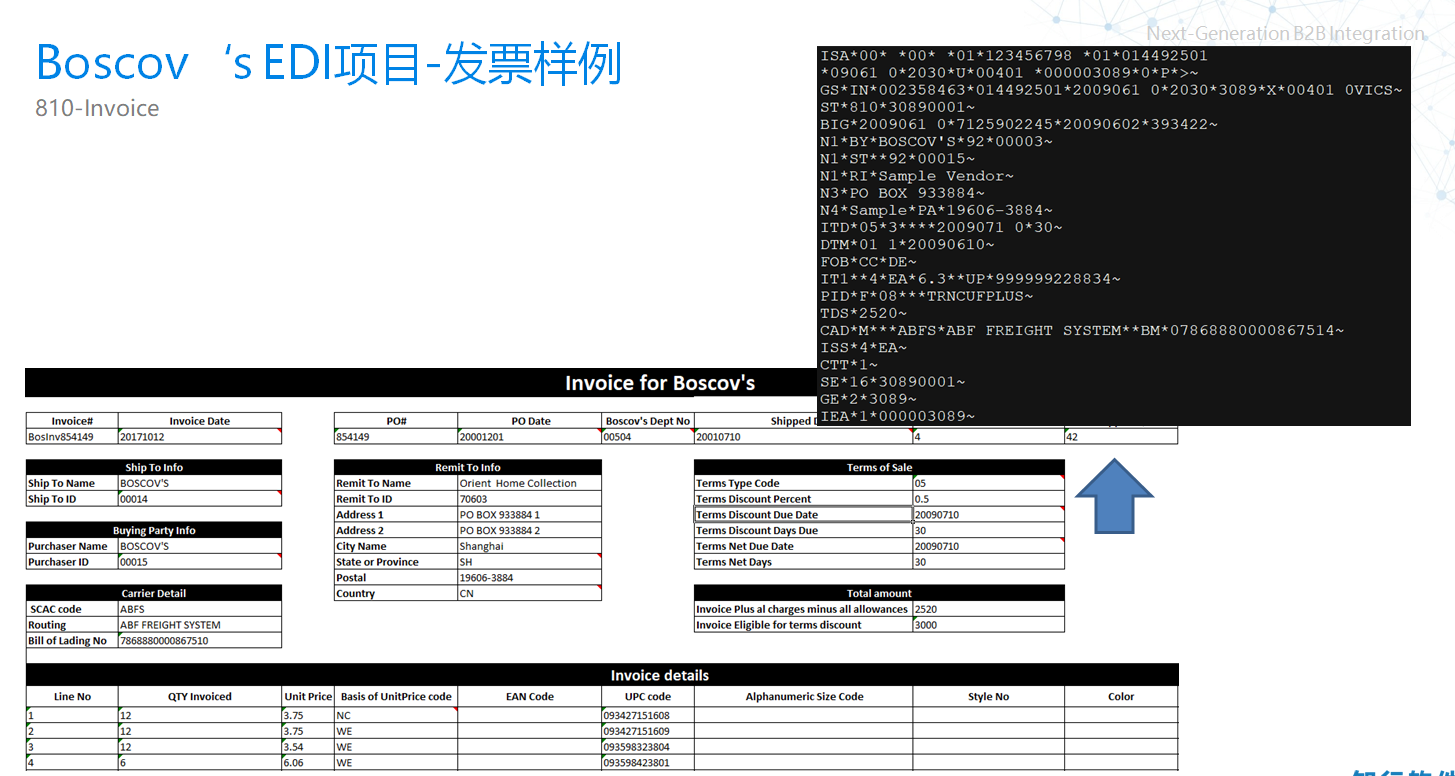
Task: Select the "Invoice details" header bar
Action: point(602,675)
